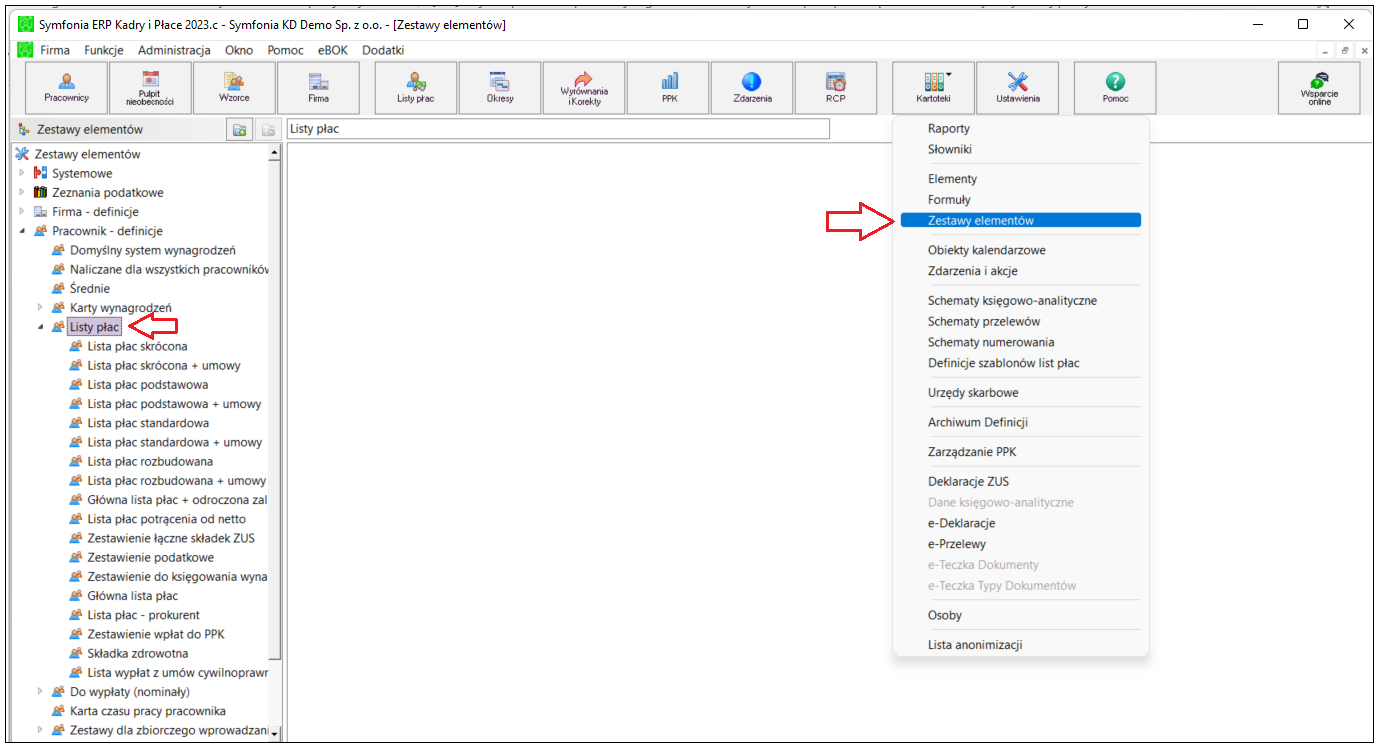The height and width of the screenshot is (748, 1379).
Task: Choose Urzędy skarbowe menu entry
Action: click(x=1020, y=393)
